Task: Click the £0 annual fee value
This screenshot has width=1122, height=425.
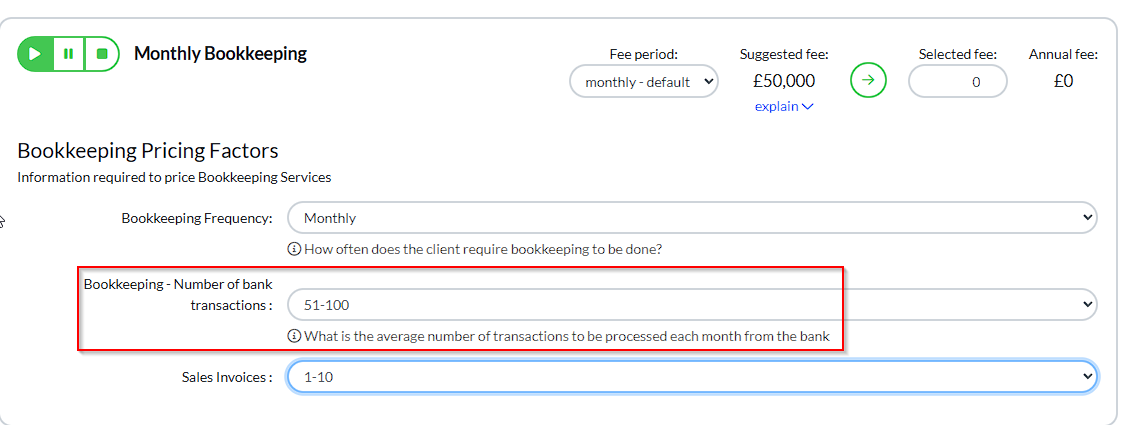Action: pos(1063,81)
